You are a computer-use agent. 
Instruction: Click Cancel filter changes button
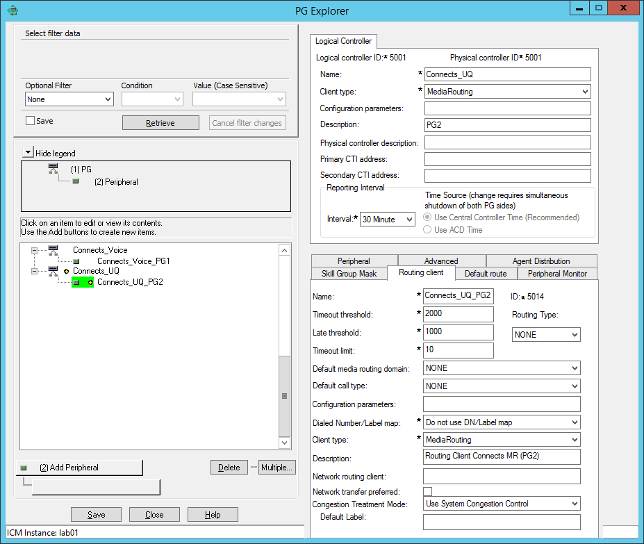point(247,123)
